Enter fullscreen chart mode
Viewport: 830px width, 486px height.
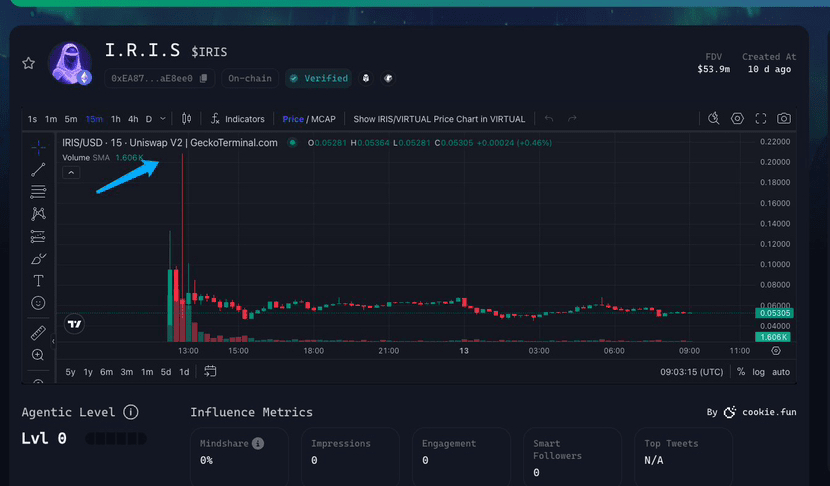[761, 119]
